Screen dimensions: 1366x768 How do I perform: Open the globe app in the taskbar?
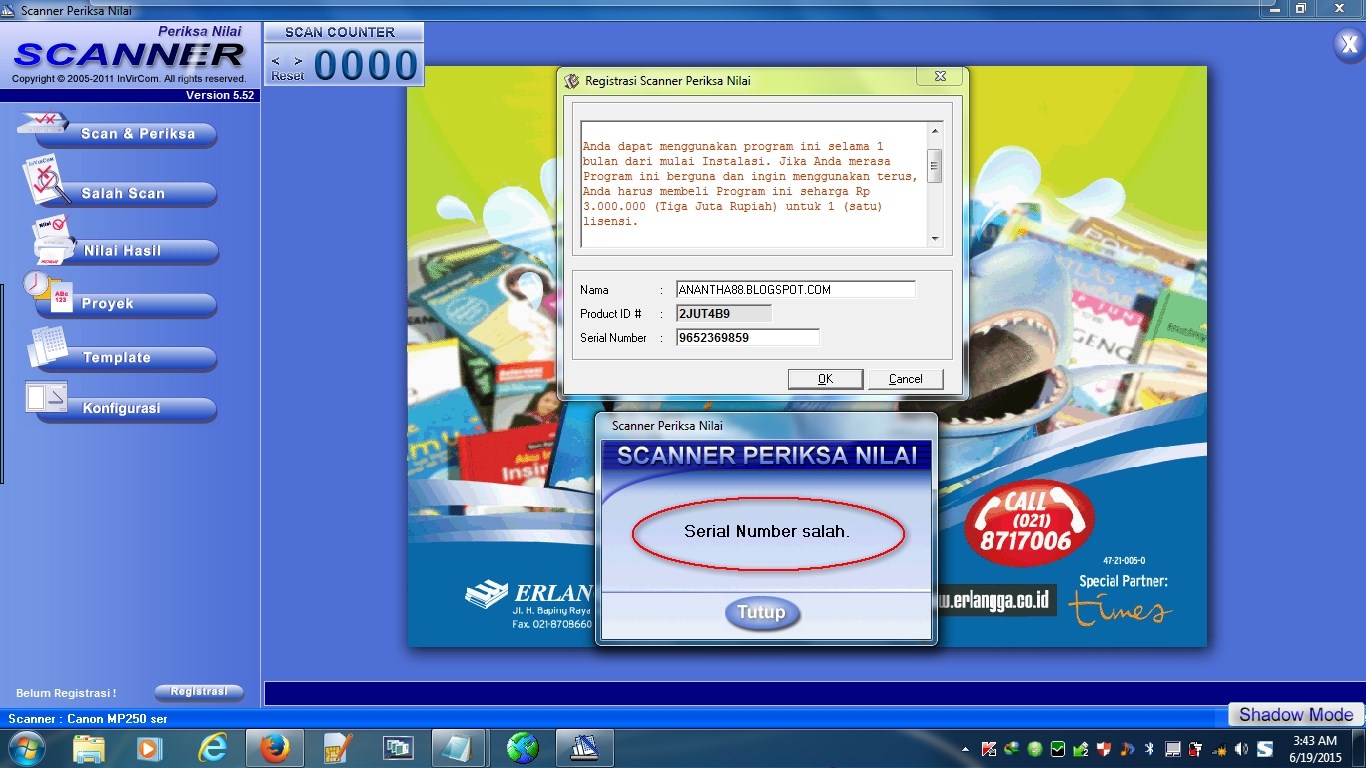[x=522, y=748]
